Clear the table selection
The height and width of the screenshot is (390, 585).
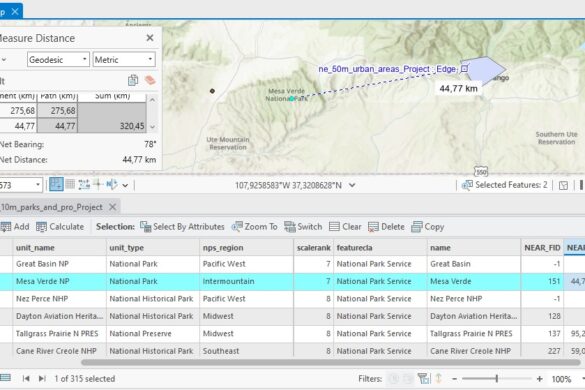[345, 227]
